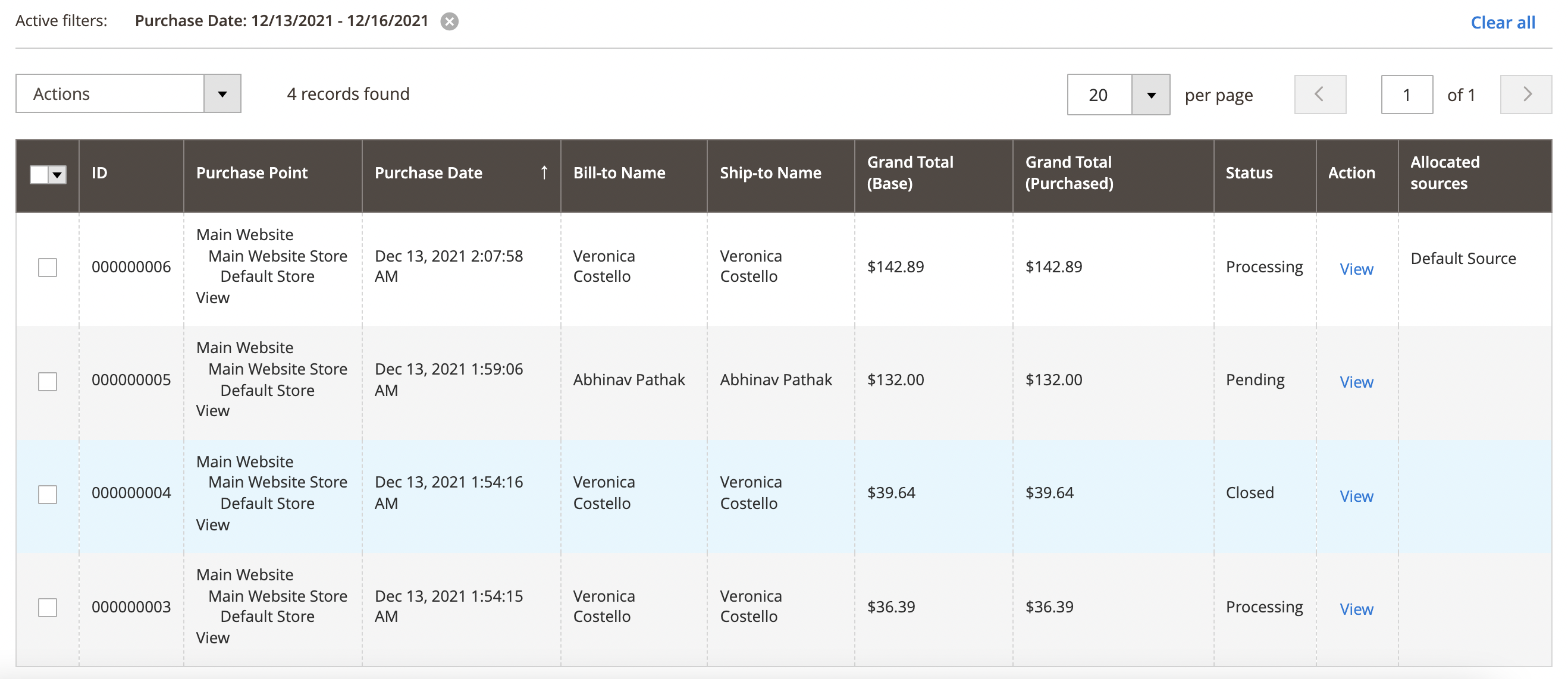Image resolution: width=1568 pixels, height=679 pixels.
Task: Open the per page count dropdown
Action: (x=1150, y=95)
